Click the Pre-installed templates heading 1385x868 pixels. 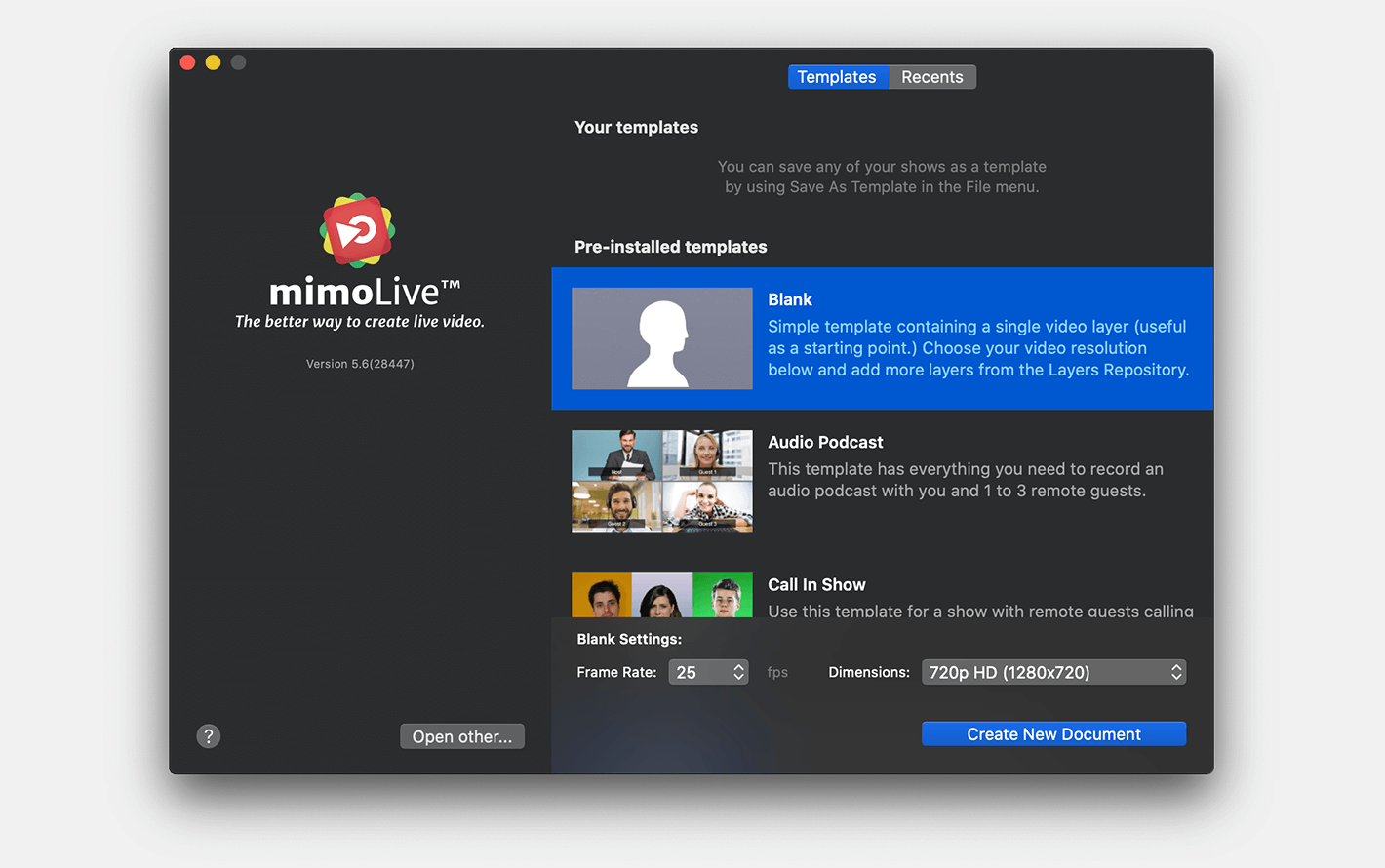pyautogui.click(x=671, y=247)
